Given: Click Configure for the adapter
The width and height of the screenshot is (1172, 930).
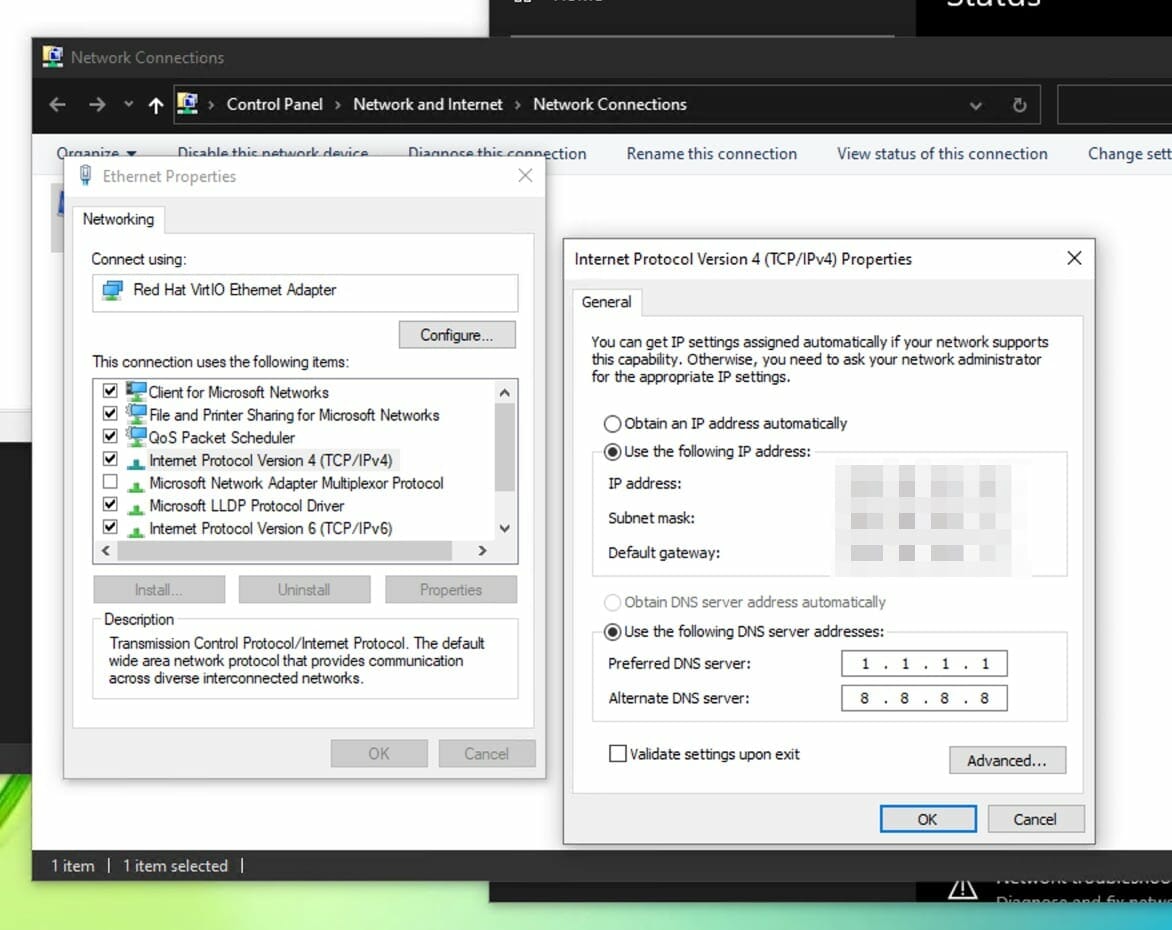Looking at the screenshot, I should click(x=457, y=335).
